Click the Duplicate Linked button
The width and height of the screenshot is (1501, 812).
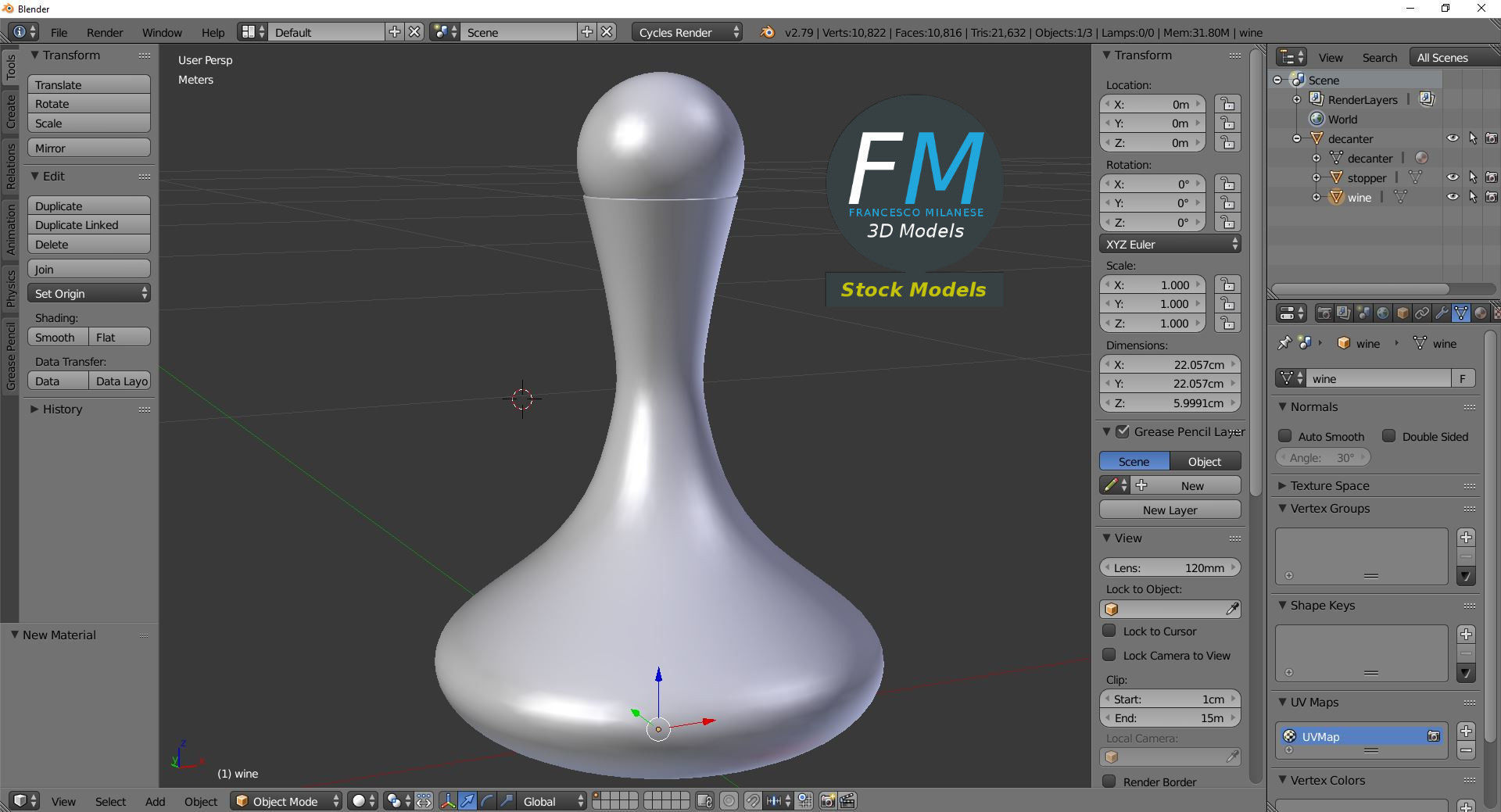tap(89, 224)
